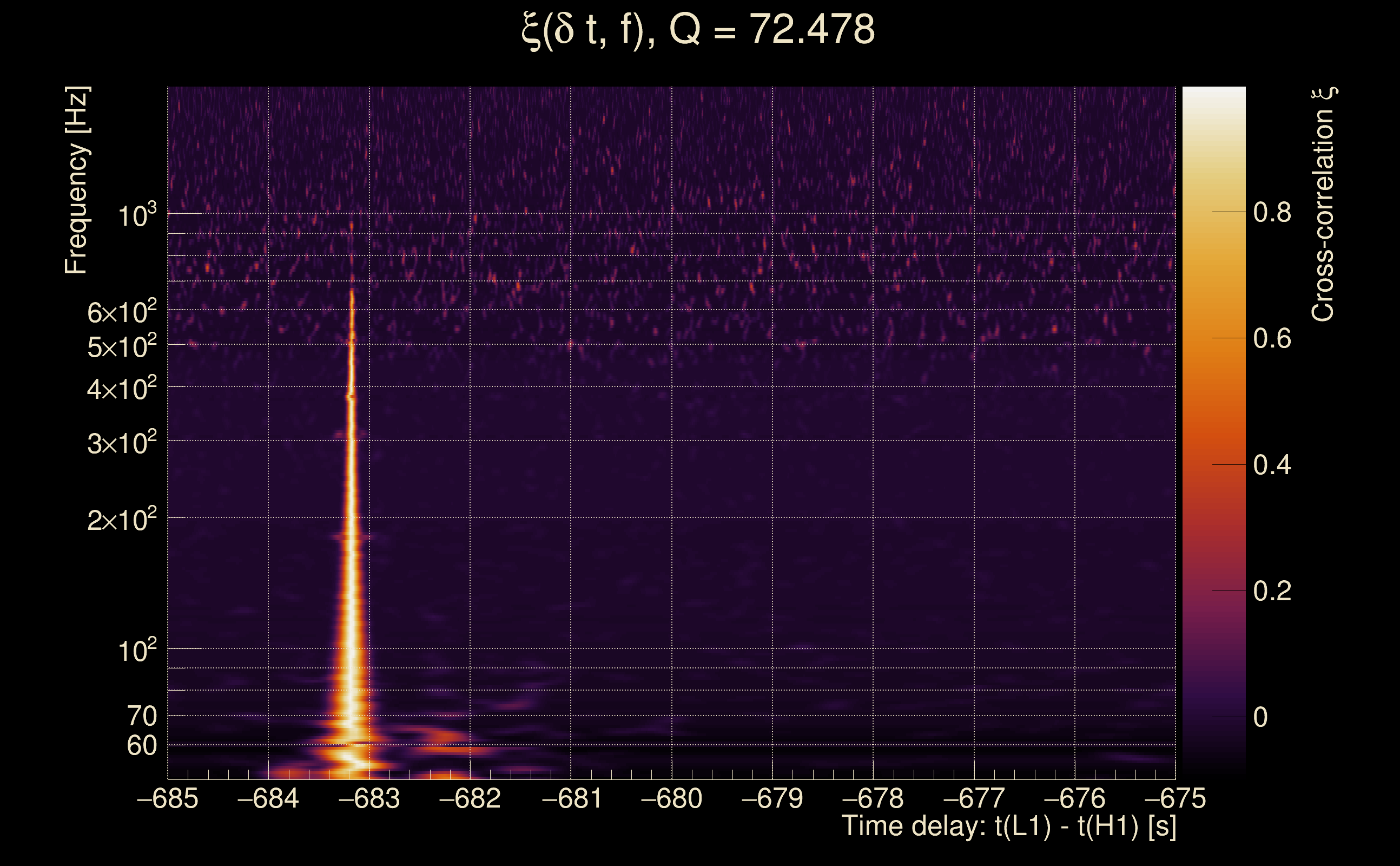Screen dimensions: 1400x866
Task: Click the 60 Hz frequency tick label
Action: tap(142, 746)
